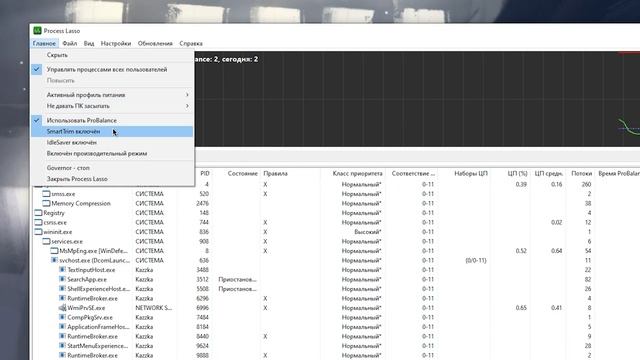The image size is (640, 360).
Task: Select the SearchApp.exe icon
Action: (62, 279)
